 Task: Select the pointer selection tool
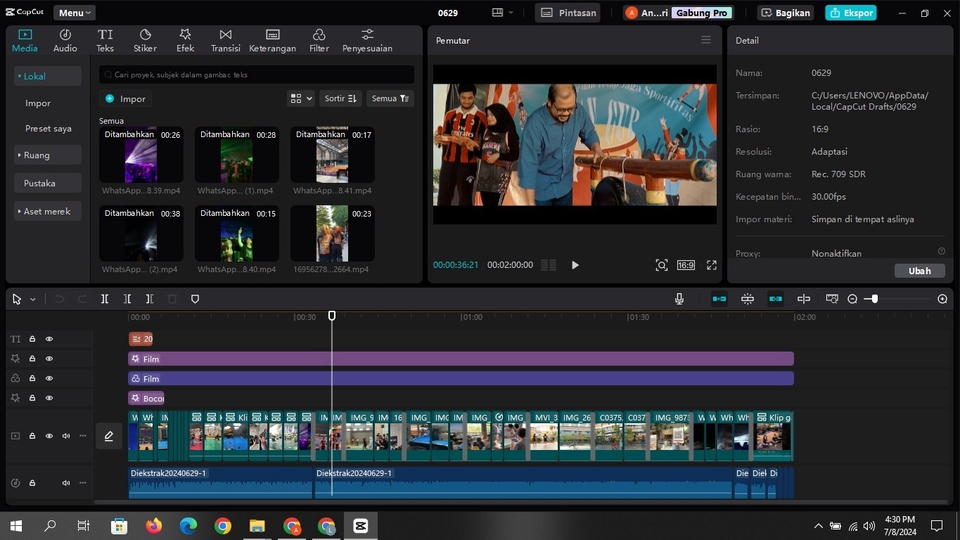(x=17, y=299)
